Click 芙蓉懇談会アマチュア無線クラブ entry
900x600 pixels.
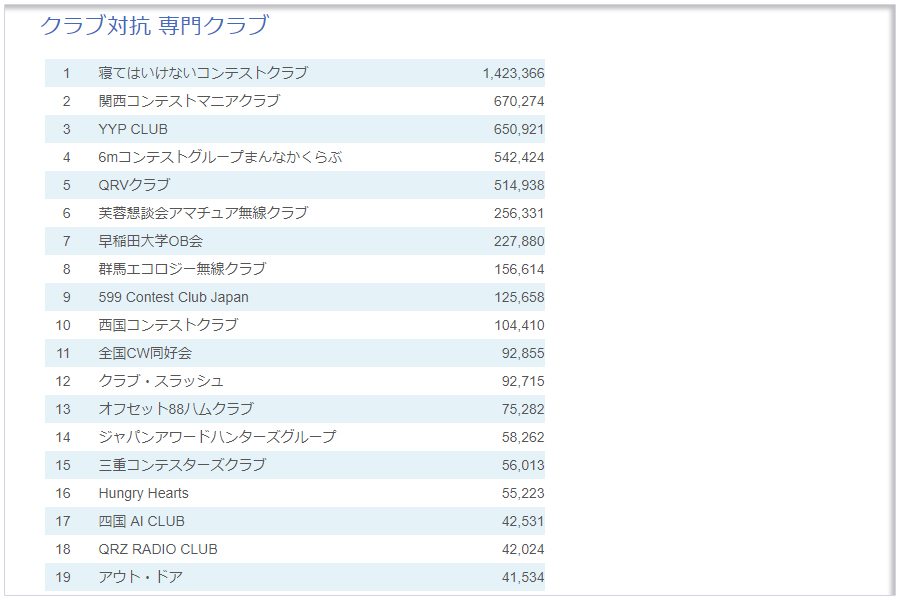(x=203, y=213)
